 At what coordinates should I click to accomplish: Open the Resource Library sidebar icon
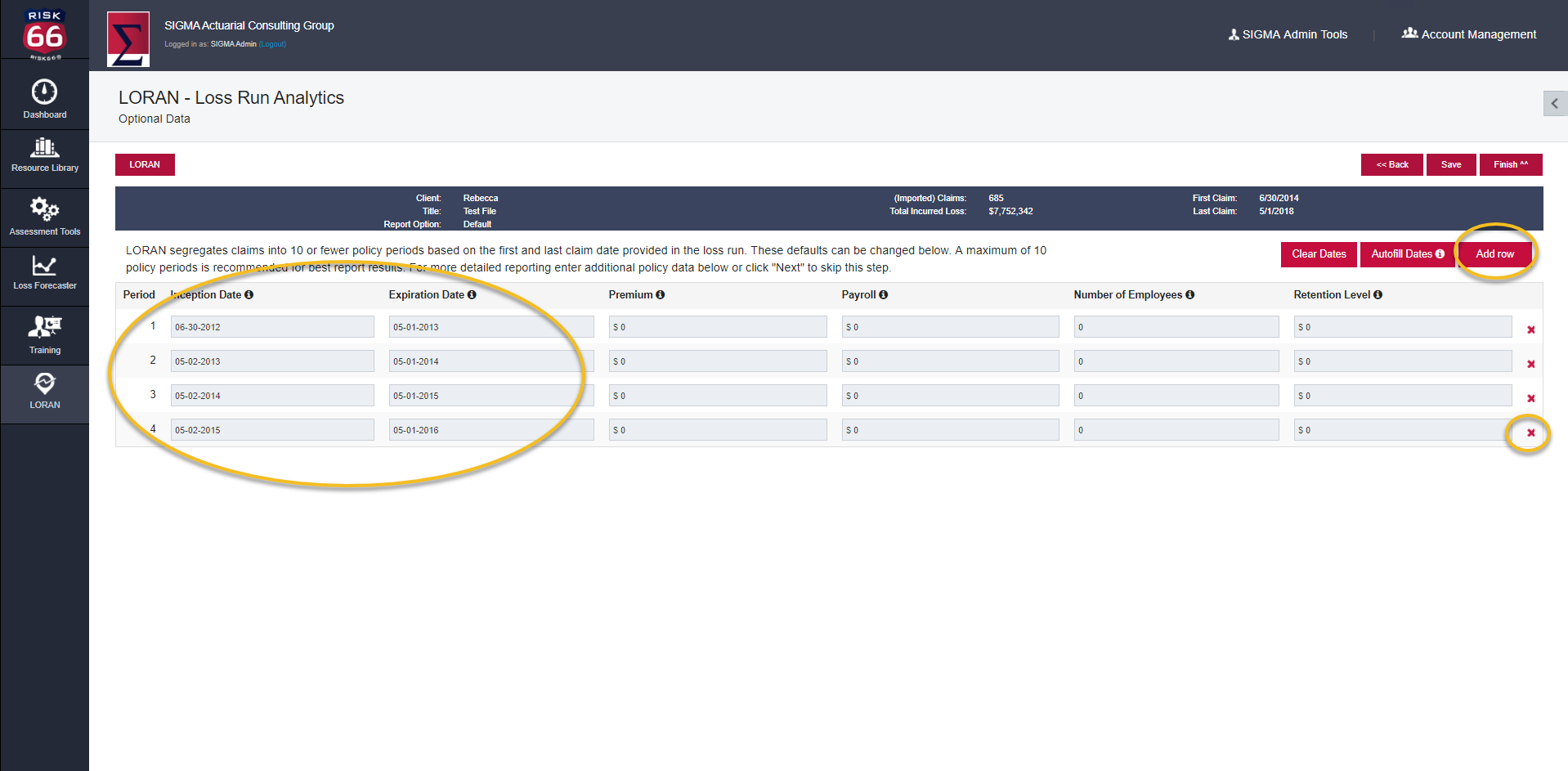point(44,147)
